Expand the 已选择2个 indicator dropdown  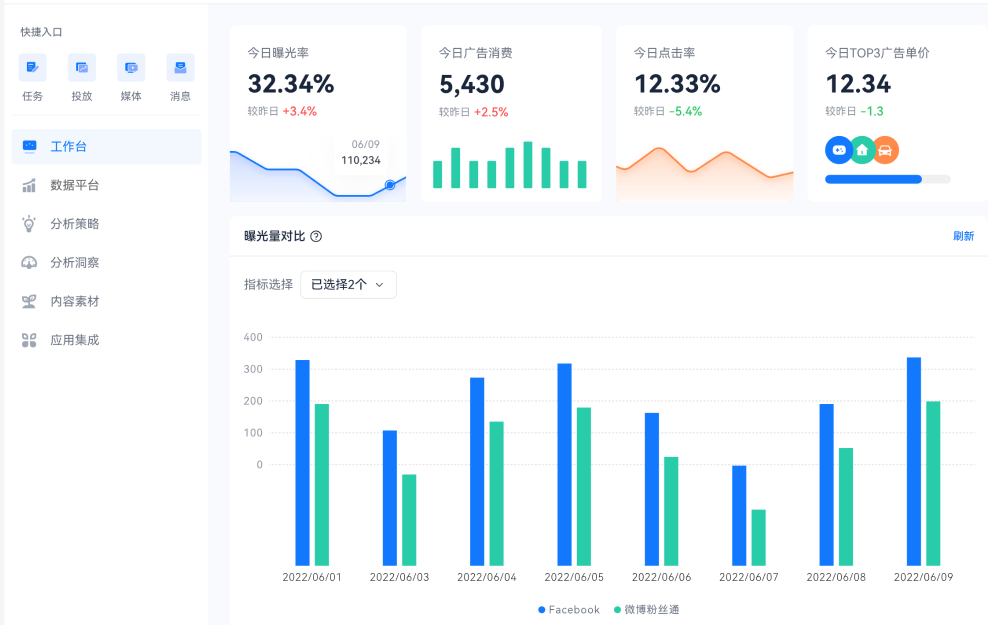tap(348, 285)
